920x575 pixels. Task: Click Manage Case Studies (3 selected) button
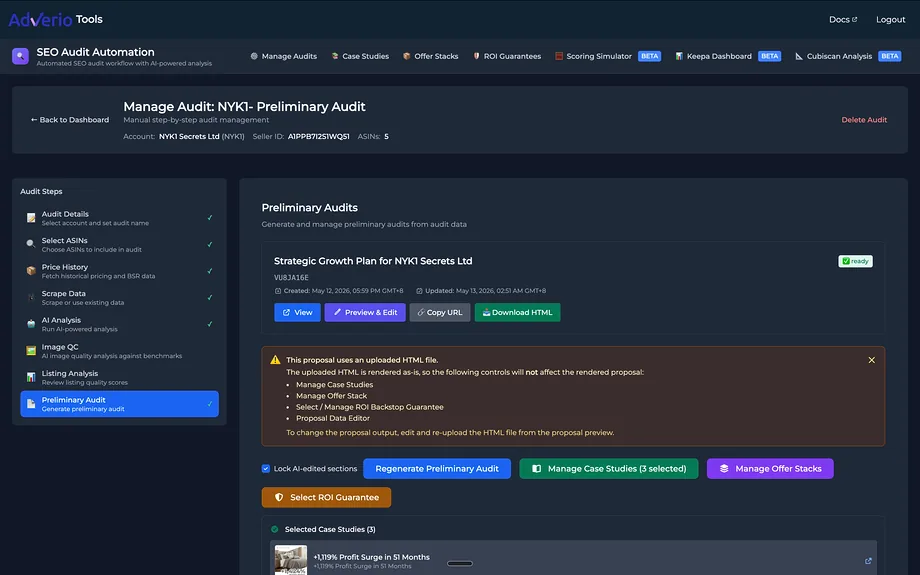click(x=609, y=469)
